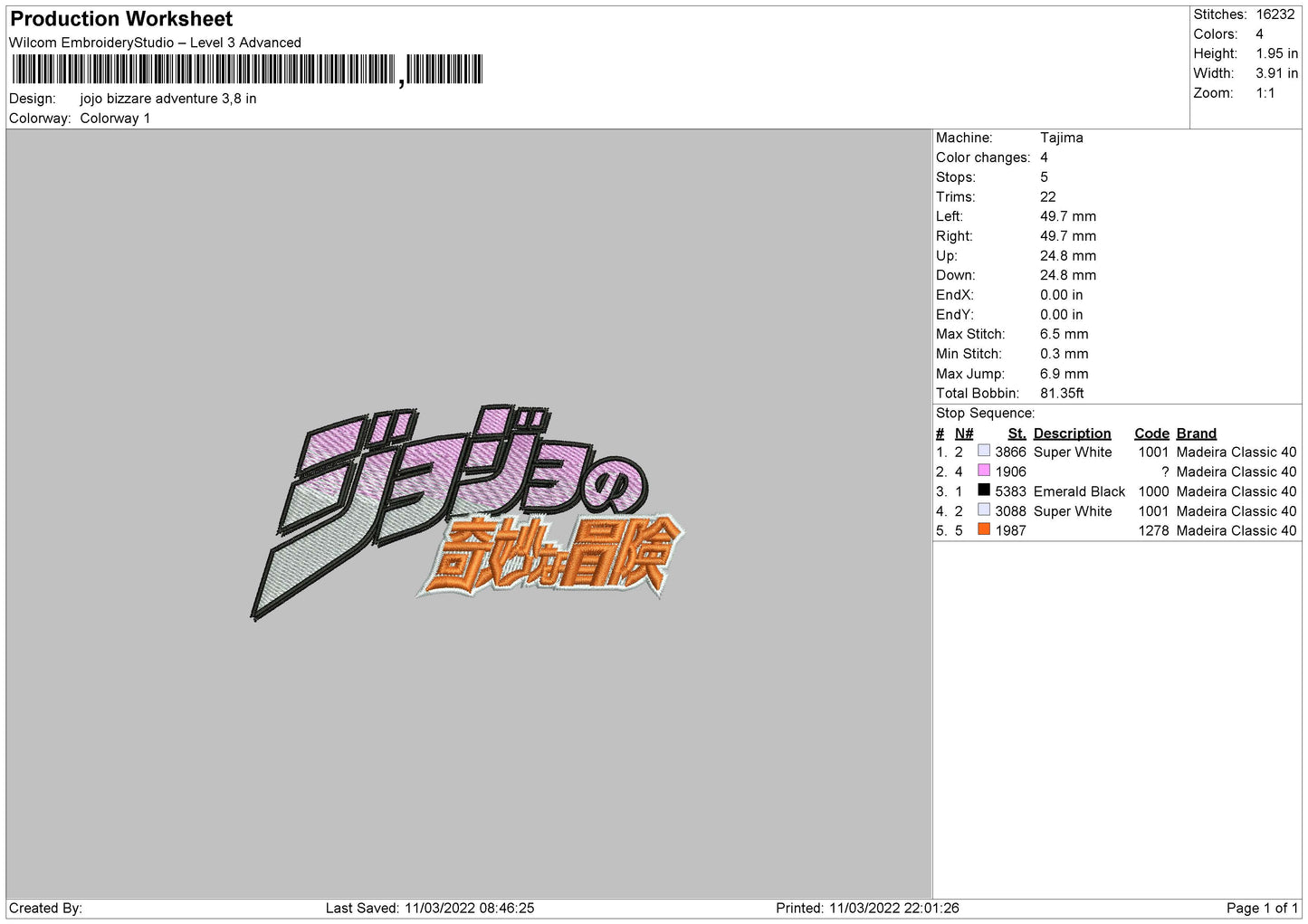This screenshot has height=924, width=1308.
Task: Select the Emerald Black color swatch
Action: [984, 491]
